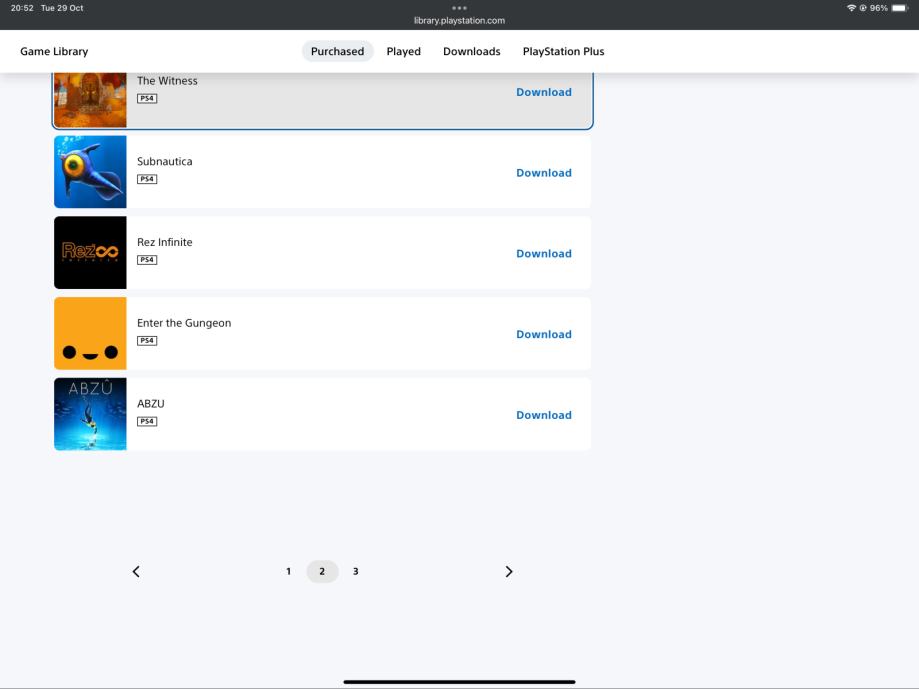Tap the Wi-Fi status icon
Viewport: 919px width, 689px height.
click(851, 8)
